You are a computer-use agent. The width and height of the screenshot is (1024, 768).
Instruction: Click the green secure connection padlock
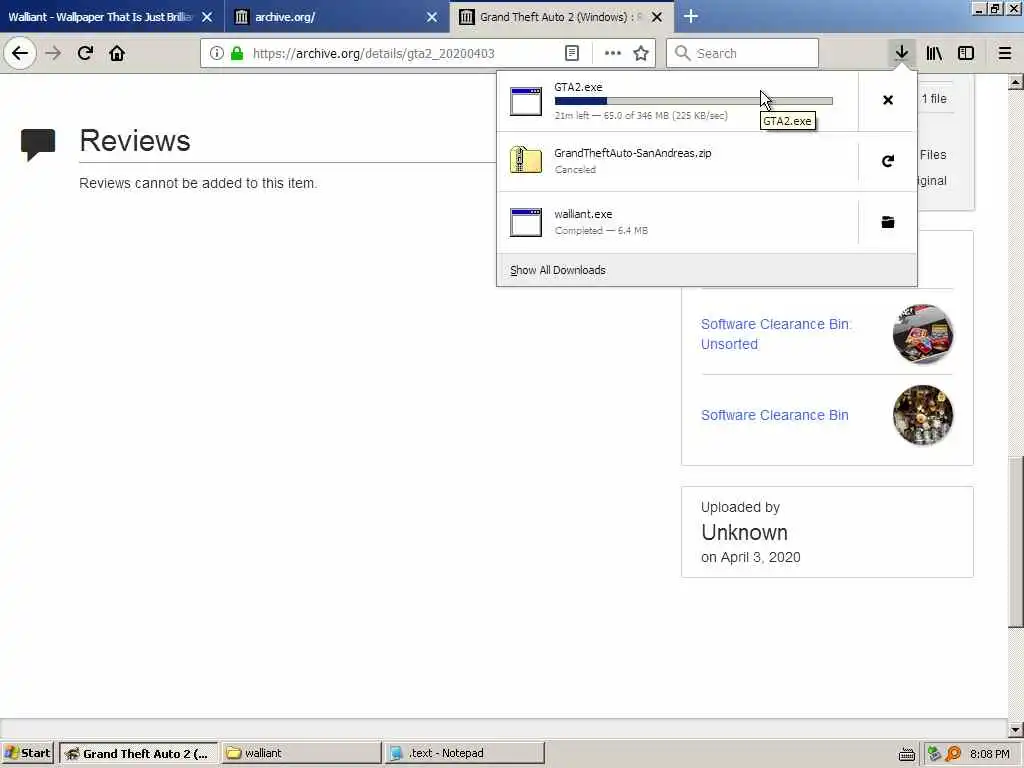[x=237, y=53]
